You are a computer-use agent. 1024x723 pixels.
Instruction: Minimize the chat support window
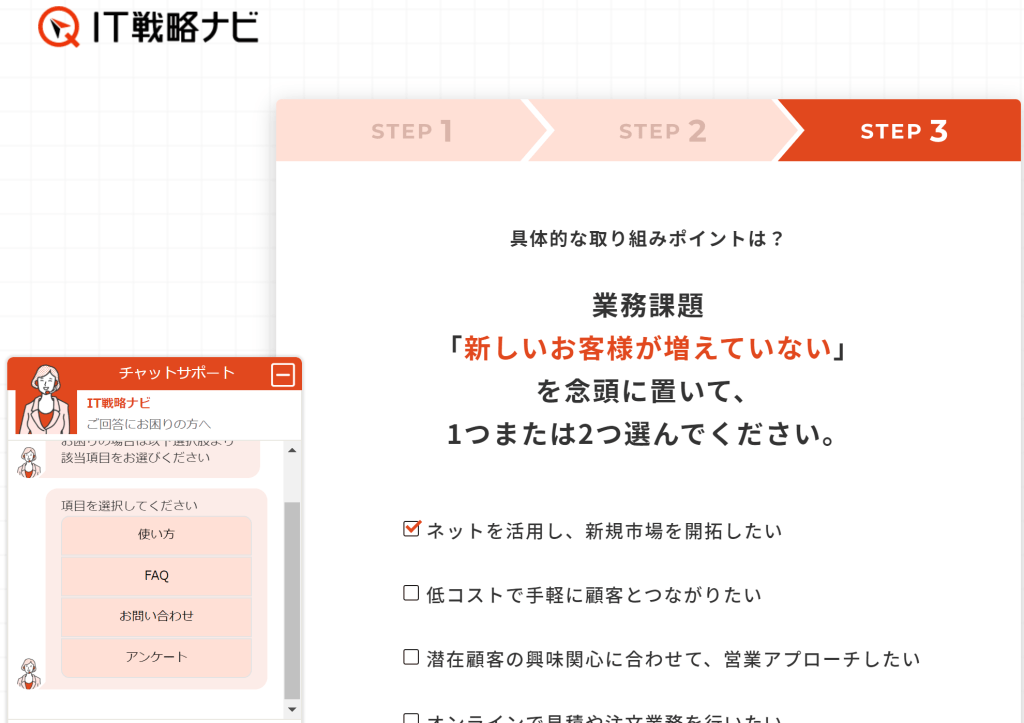[x=283, y=375]
